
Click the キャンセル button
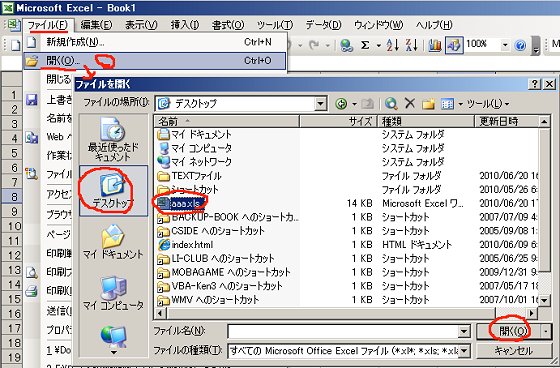pyautogui.click(x=514, y=350)
